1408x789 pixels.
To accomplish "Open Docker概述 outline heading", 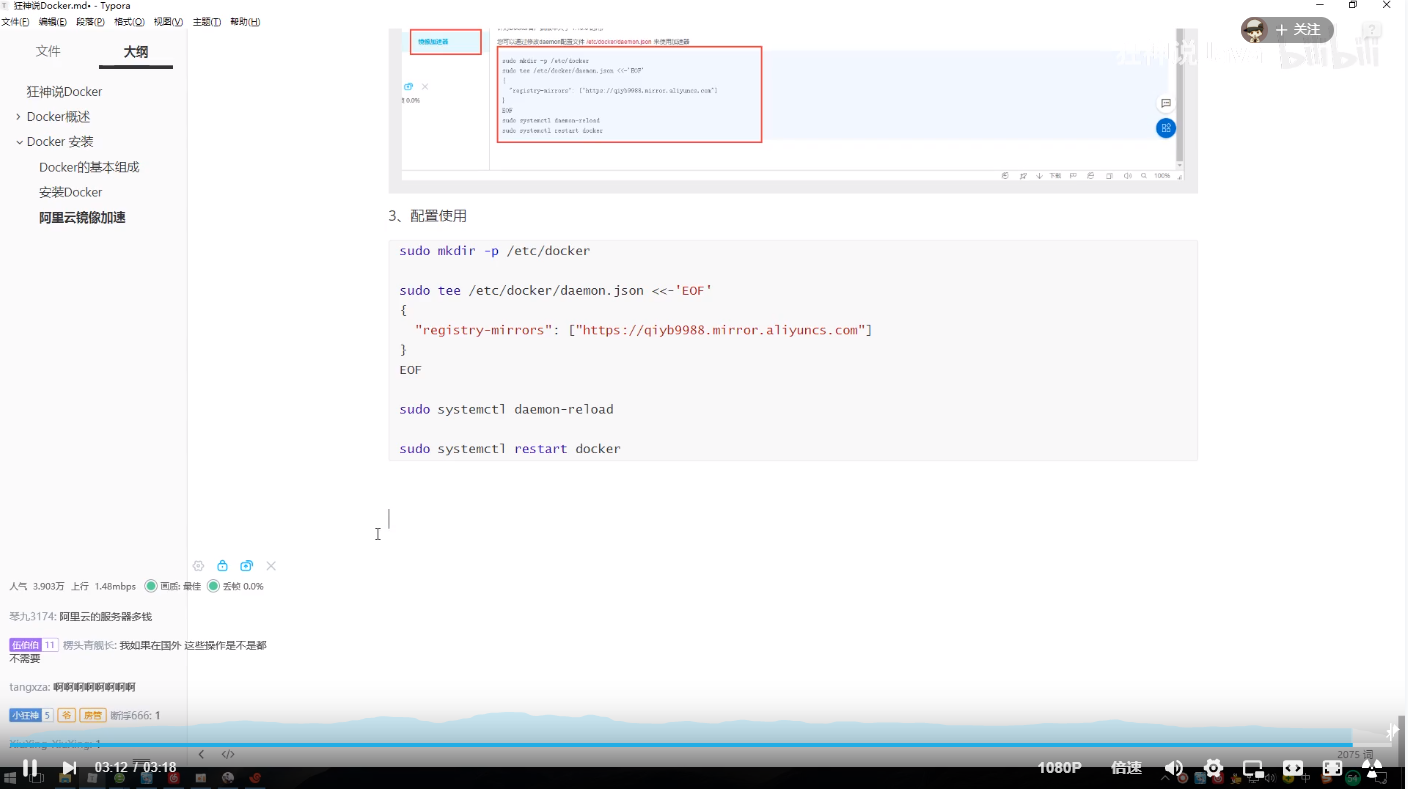I will [x=58, y=117].
